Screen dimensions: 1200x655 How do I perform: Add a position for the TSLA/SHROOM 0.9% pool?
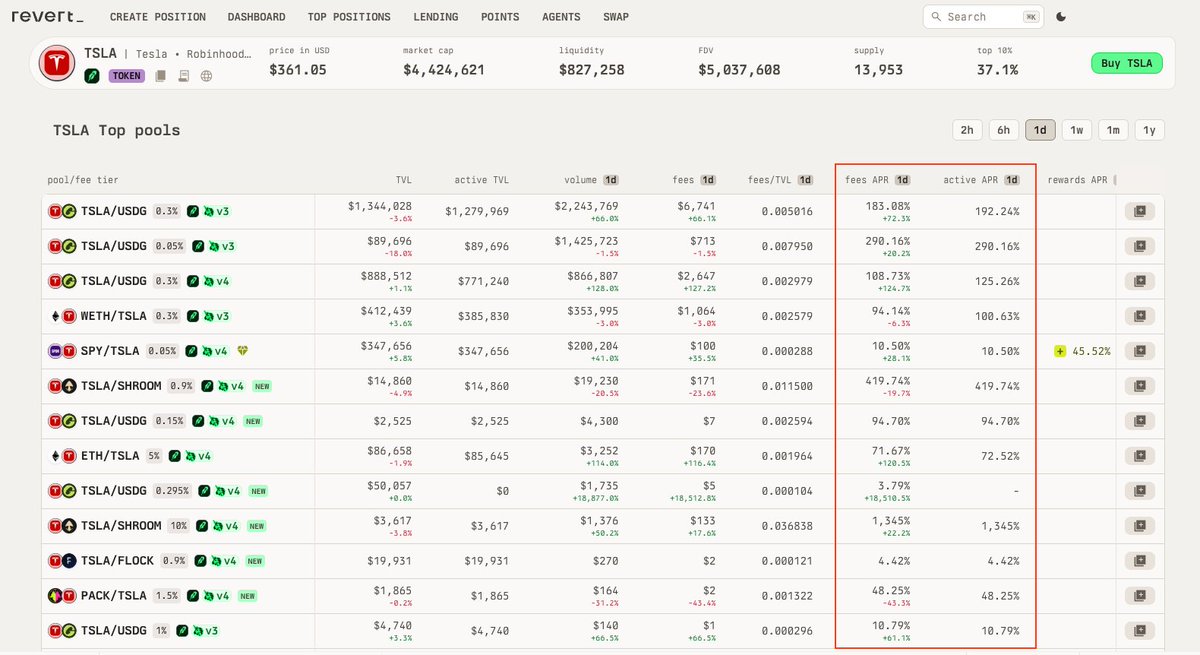(1140, 386)
